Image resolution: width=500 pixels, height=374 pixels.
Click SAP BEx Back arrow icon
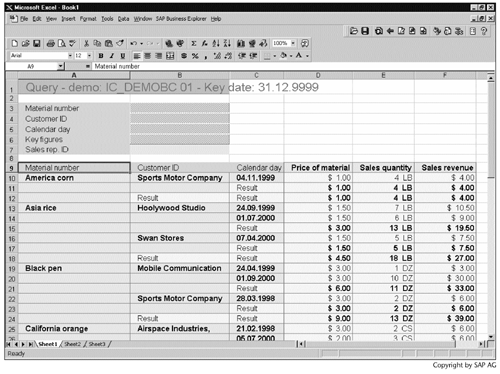(390, 31)
